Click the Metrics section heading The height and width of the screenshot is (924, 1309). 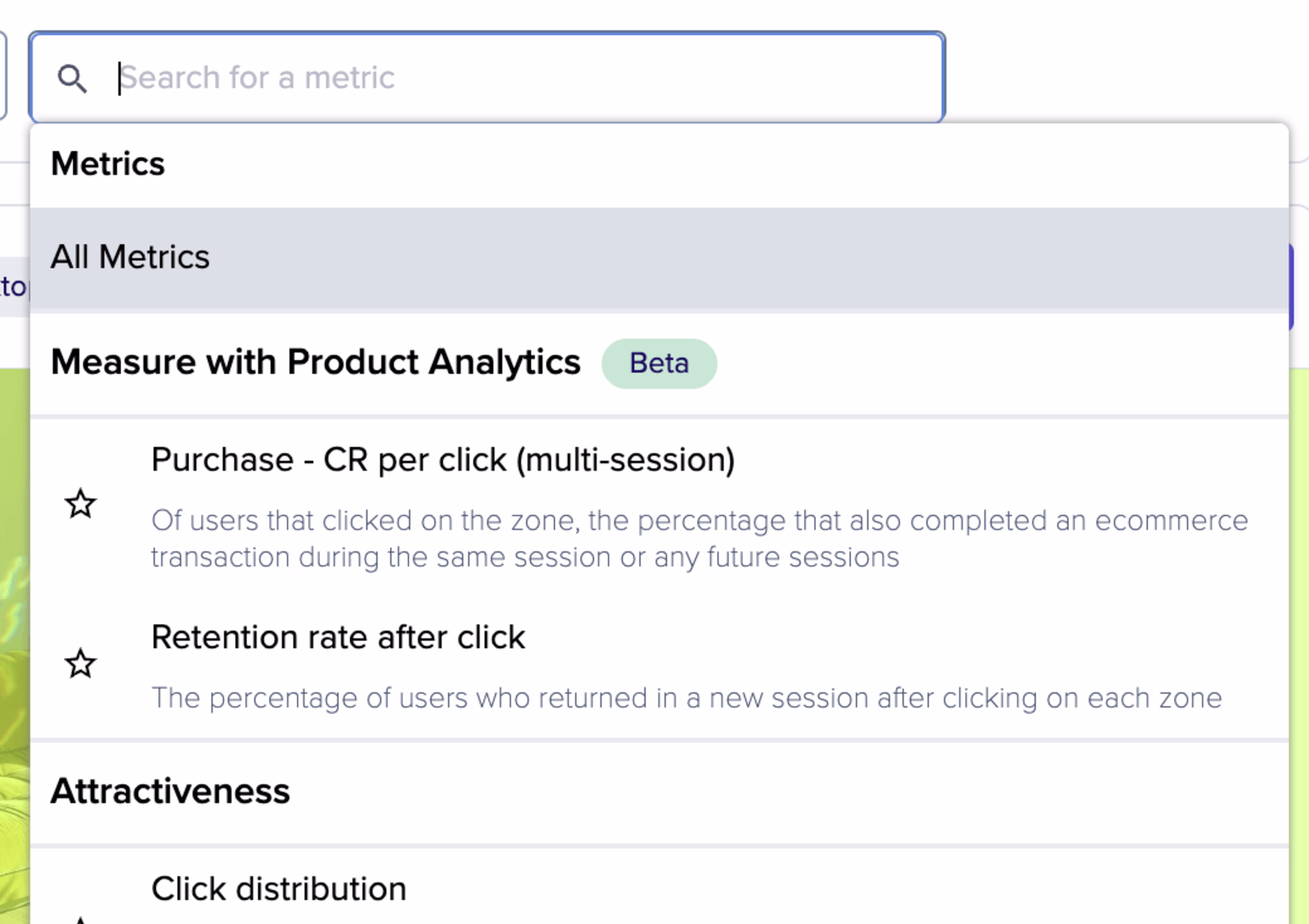pos(108,164)
